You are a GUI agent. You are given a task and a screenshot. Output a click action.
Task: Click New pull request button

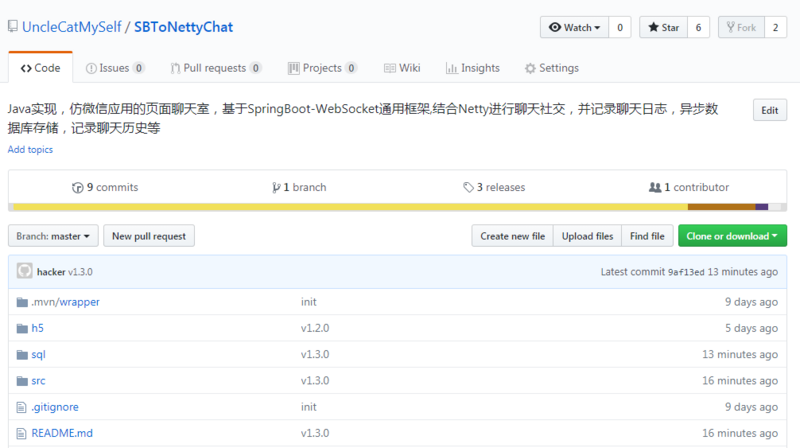(x=149, y=236)
